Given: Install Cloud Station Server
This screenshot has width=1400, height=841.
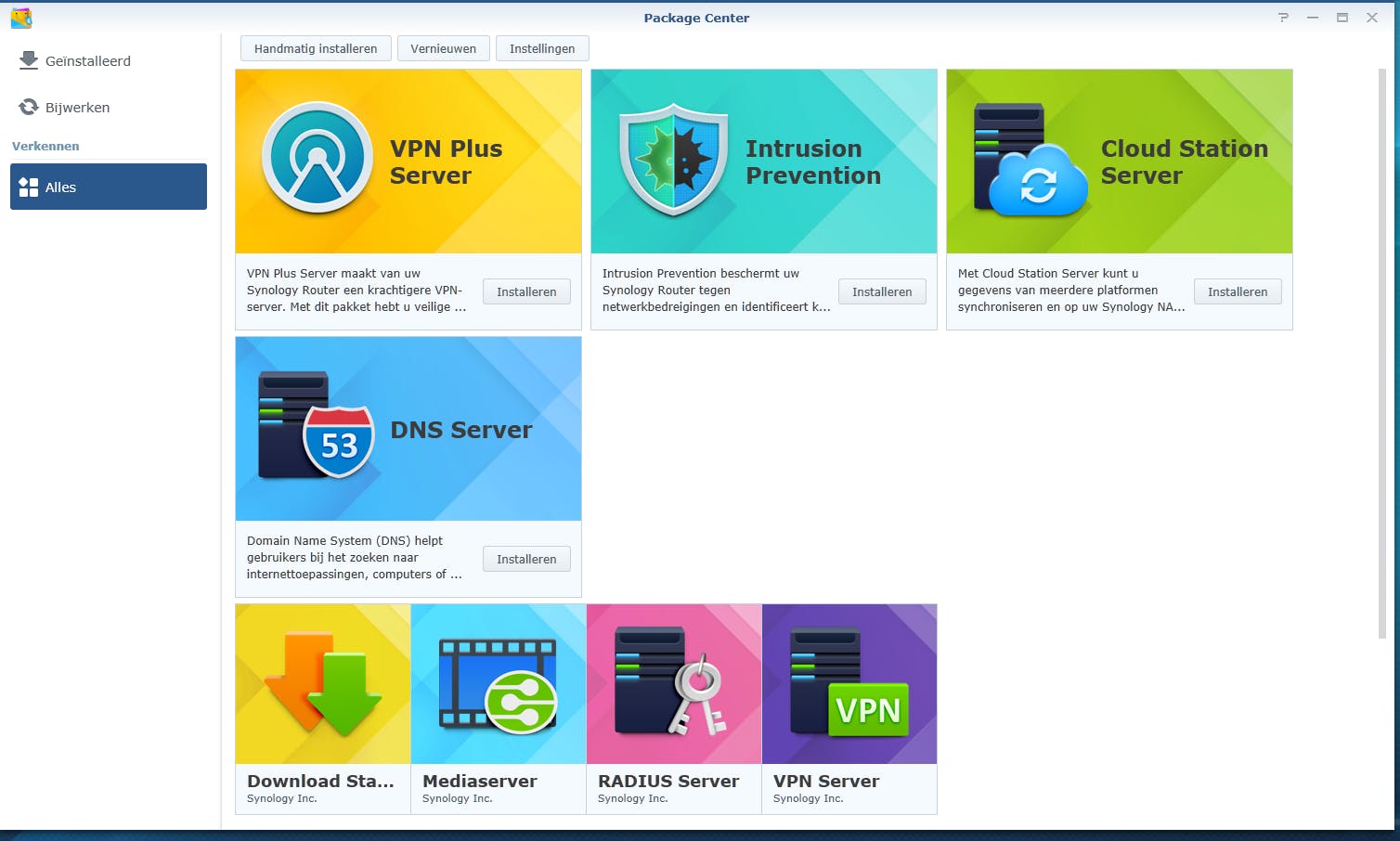Looking at the screenshot, I should [x=1238, y=291].
